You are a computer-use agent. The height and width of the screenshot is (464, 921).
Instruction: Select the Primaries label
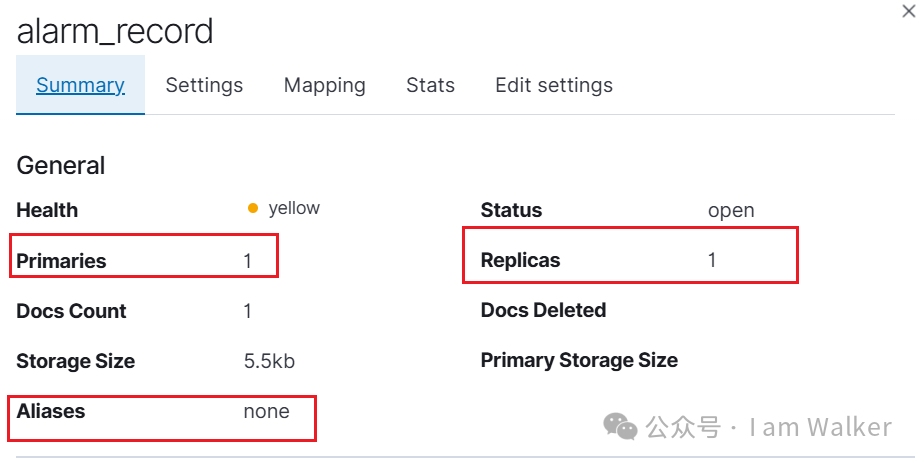click(61, 261)
